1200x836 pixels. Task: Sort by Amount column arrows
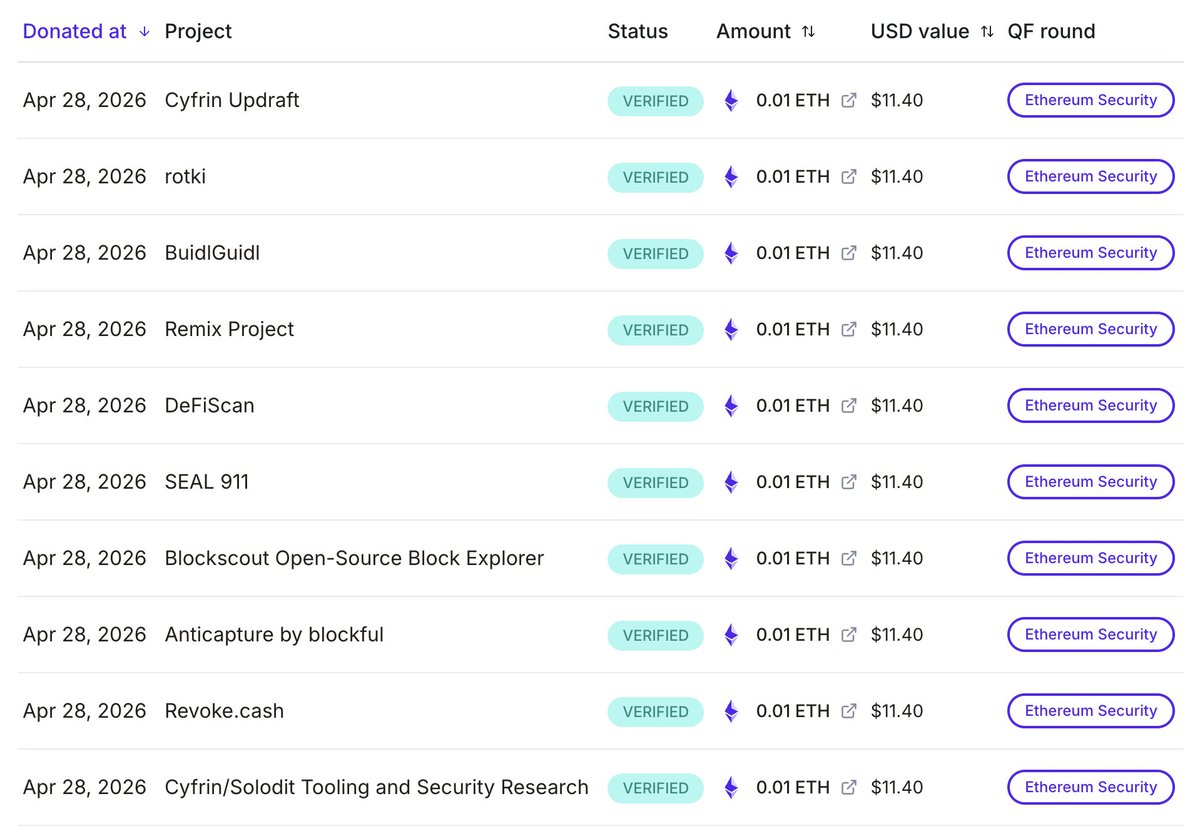(x=808, y=32)
